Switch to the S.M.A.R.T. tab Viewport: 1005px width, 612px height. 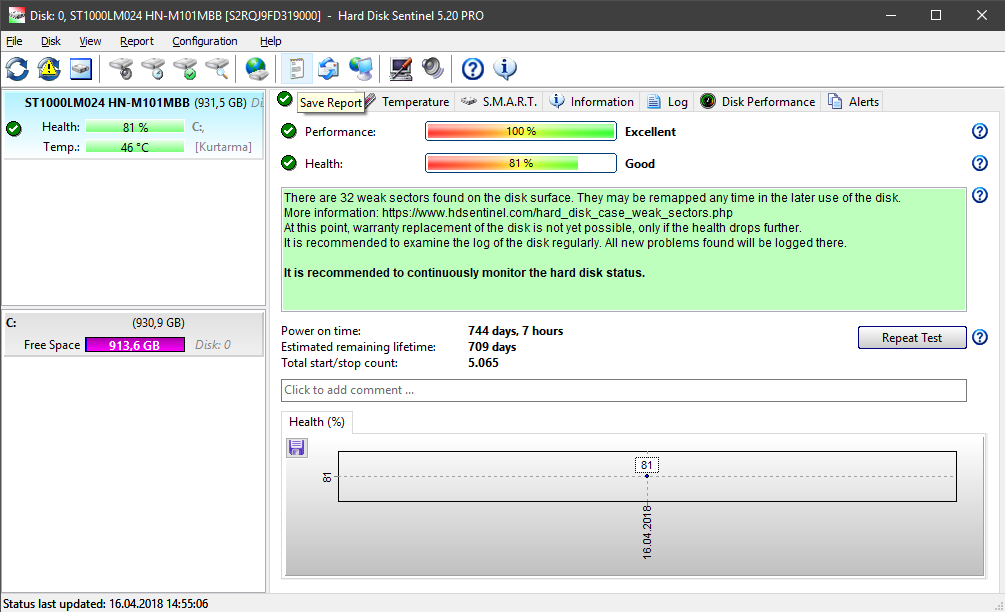click(x=499, y=102)
